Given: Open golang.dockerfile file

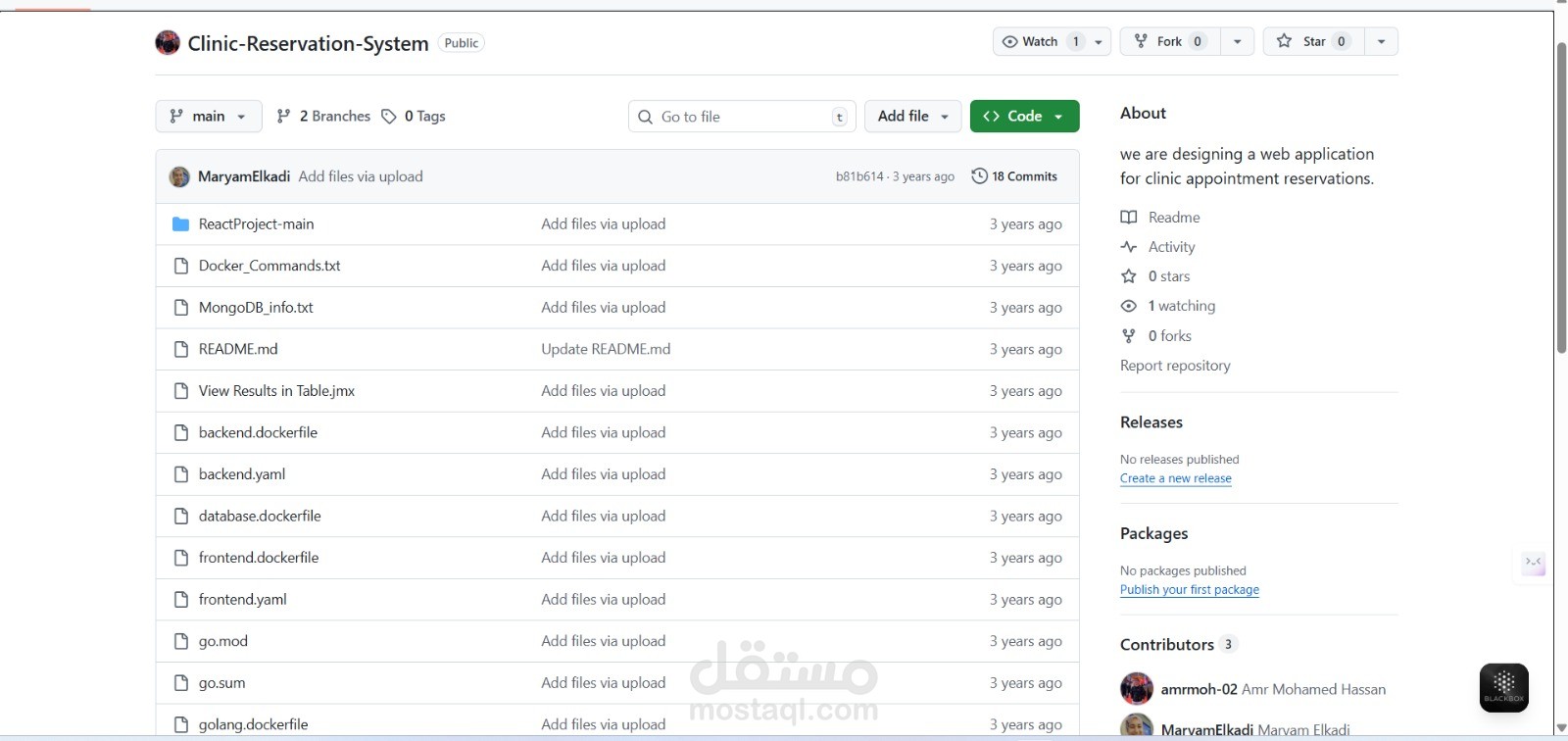Looking at the screenshot, I should point(253,724).
